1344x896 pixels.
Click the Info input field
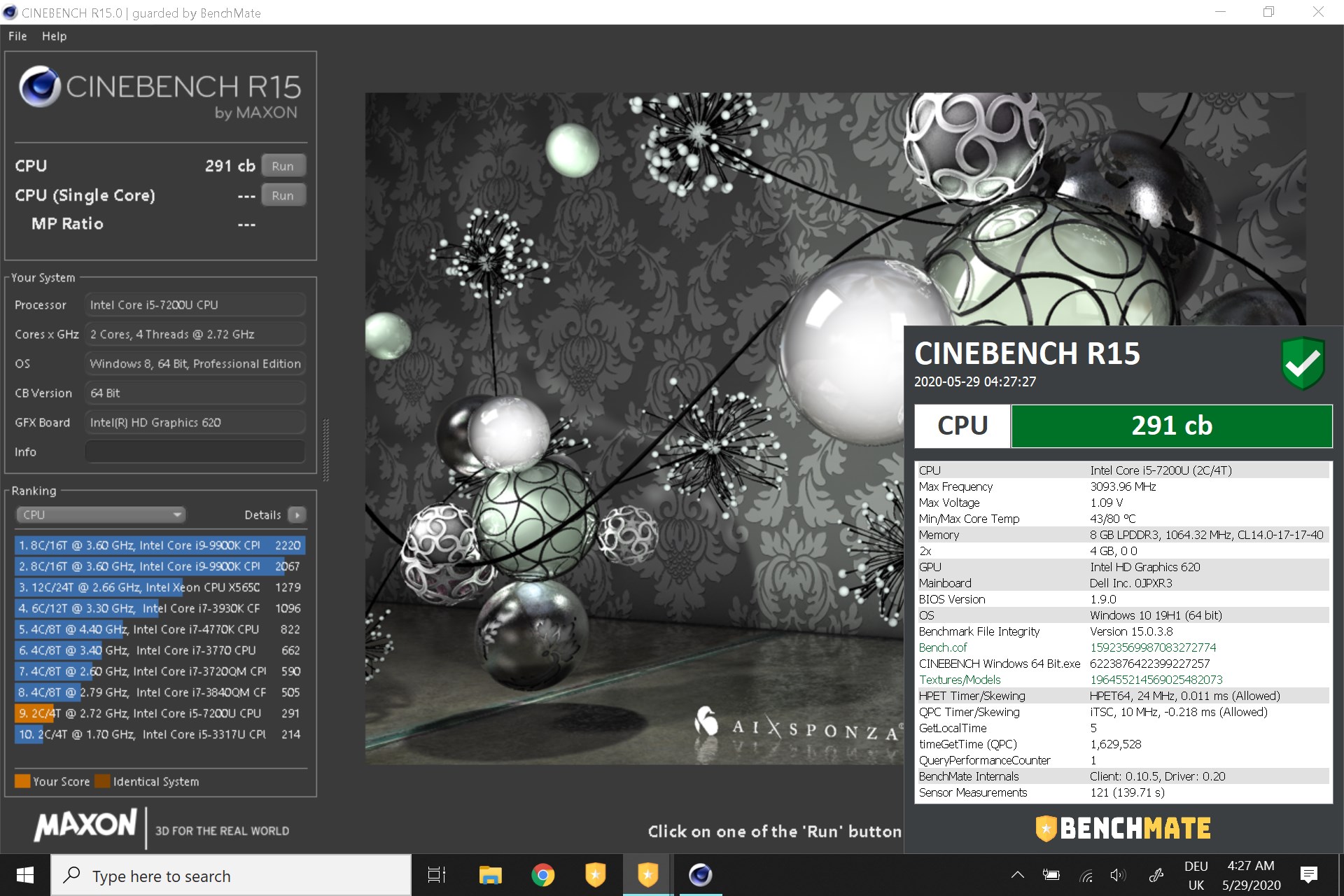click(x=195, y=451)
